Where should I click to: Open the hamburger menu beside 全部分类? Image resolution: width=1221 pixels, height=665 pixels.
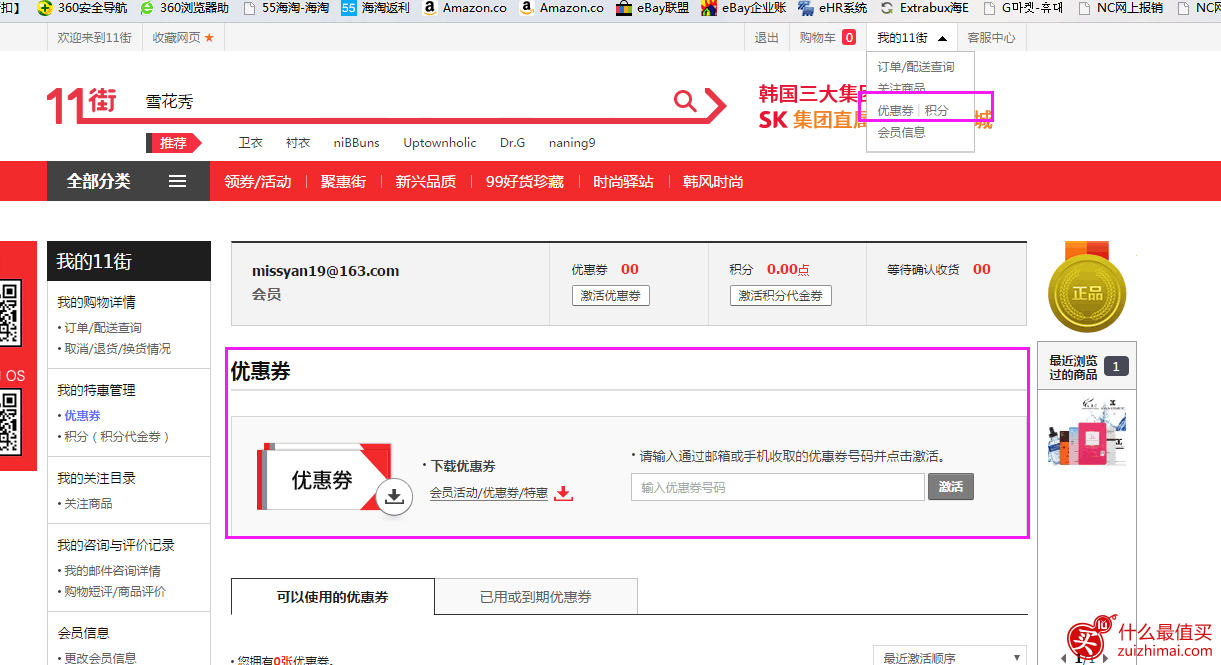click(177, 181)
